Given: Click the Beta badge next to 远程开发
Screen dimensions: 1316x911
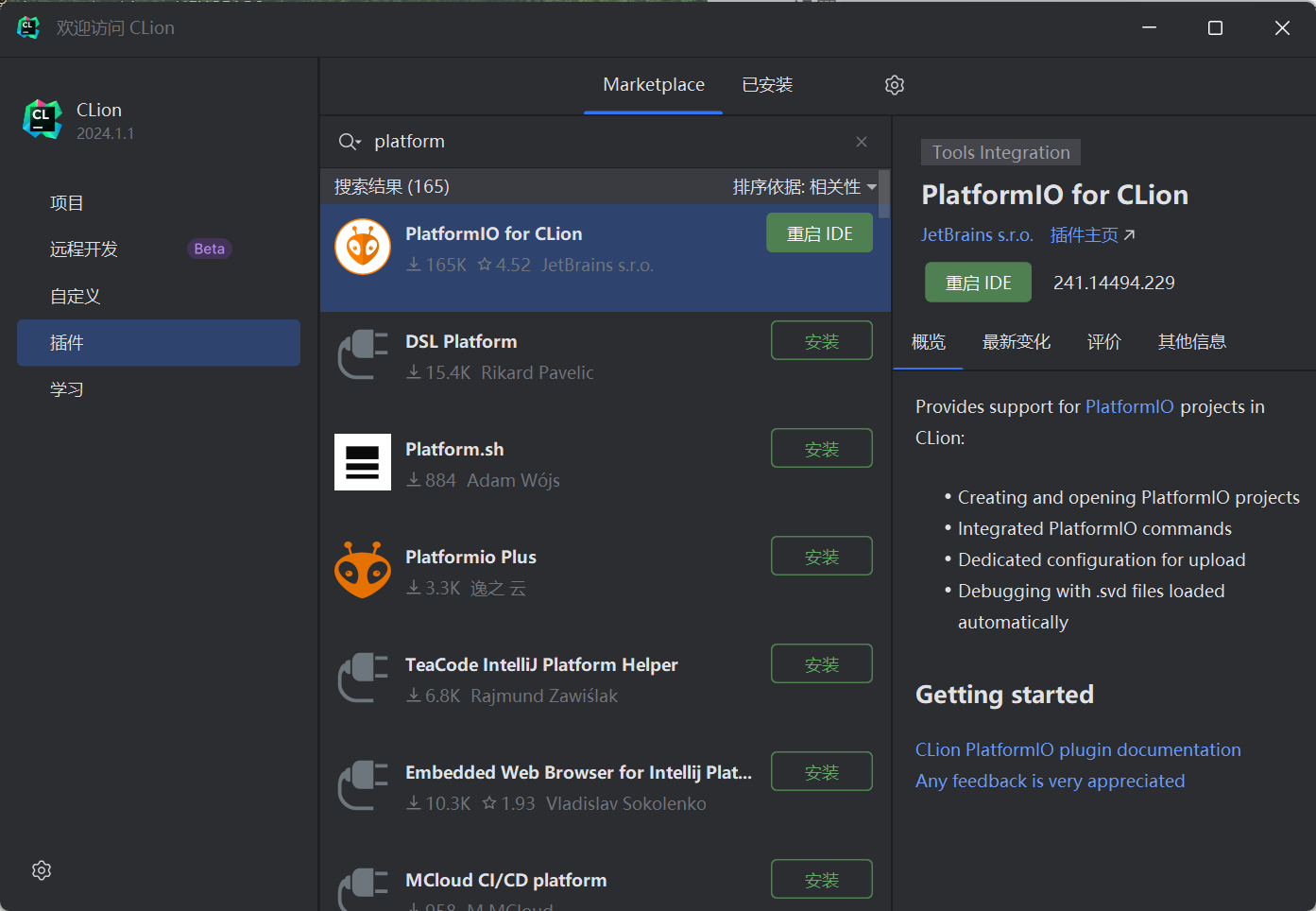Looking at the screenshot, I should tap(210, 249).
